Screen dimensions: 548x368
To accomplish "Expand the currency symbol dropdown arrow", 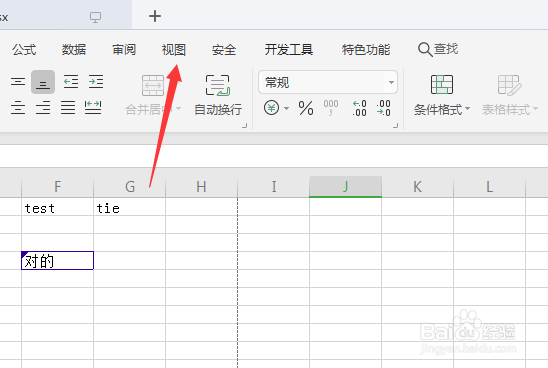I will coord(287,109).
